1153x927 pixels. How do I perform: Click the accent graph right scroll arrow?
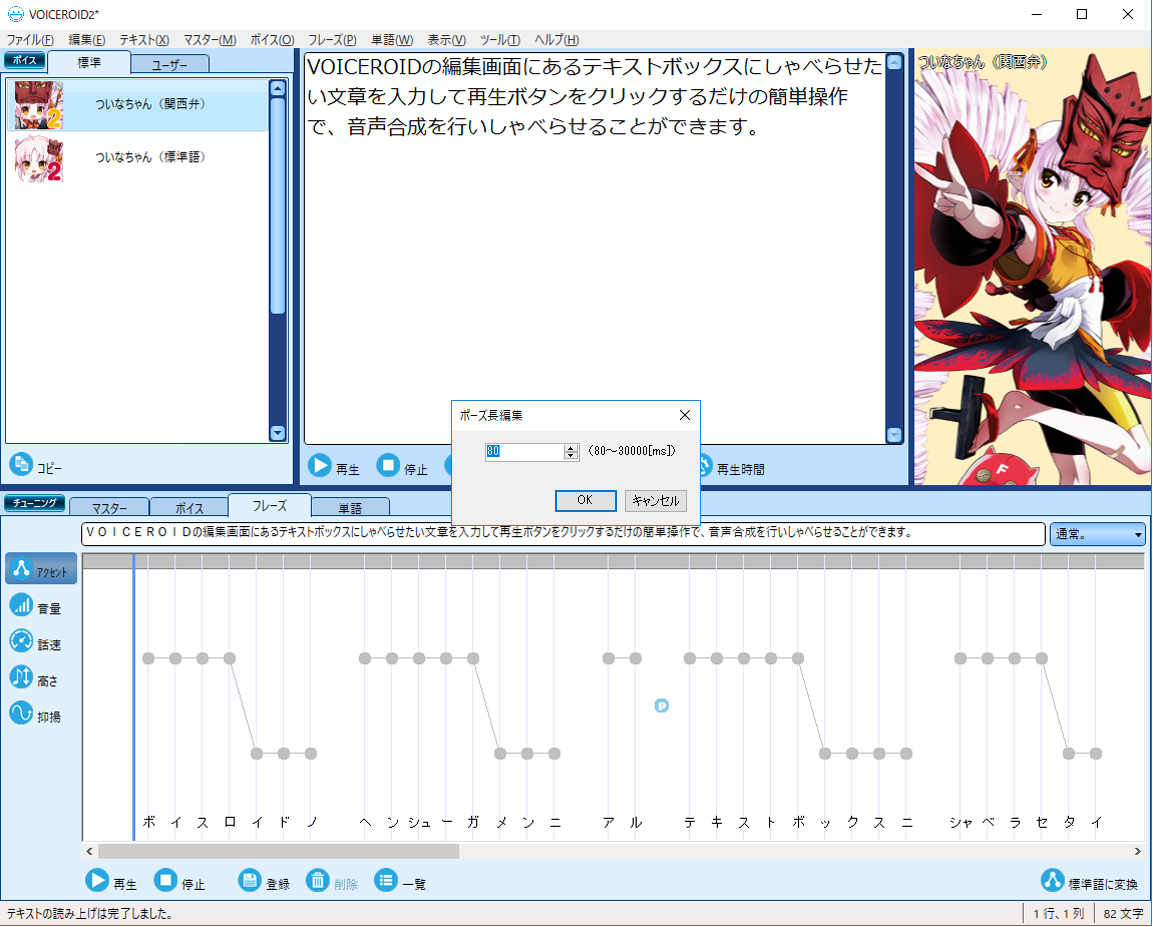[x=1138, y=851]
